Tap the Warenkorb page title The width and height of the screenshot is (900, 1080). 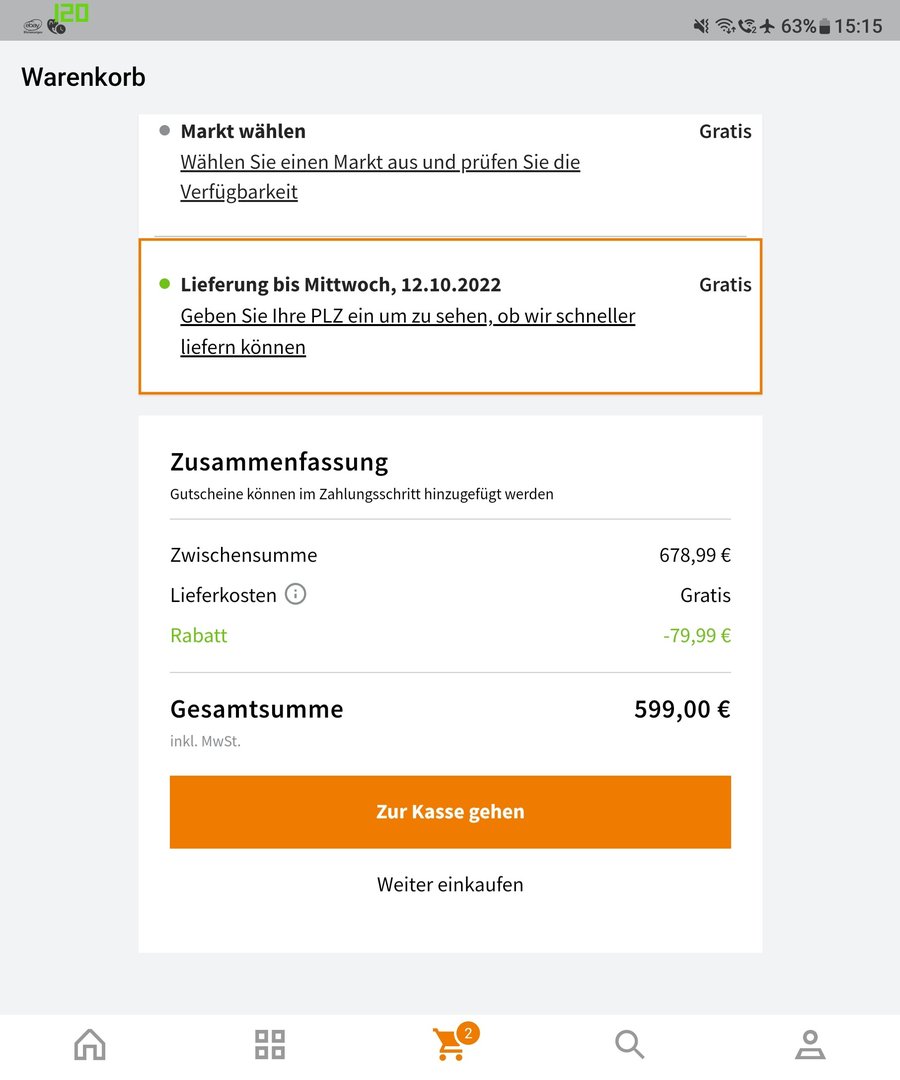pyautogui.click(x=83, y=77)
